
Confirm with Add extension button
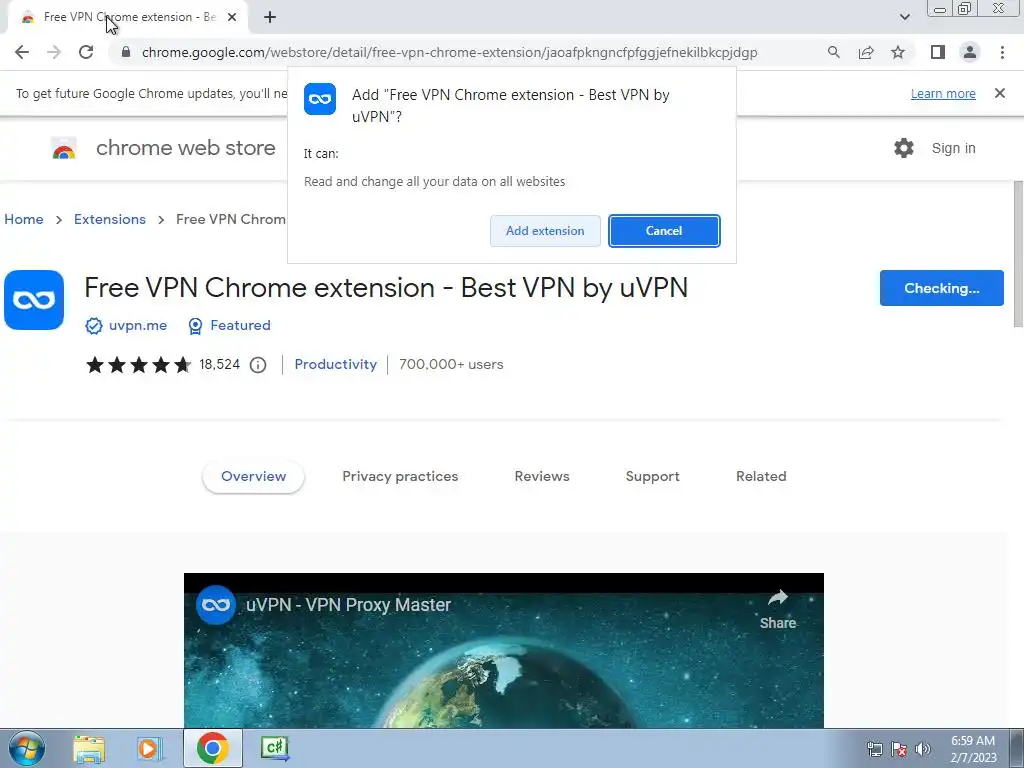click(545, 231)
